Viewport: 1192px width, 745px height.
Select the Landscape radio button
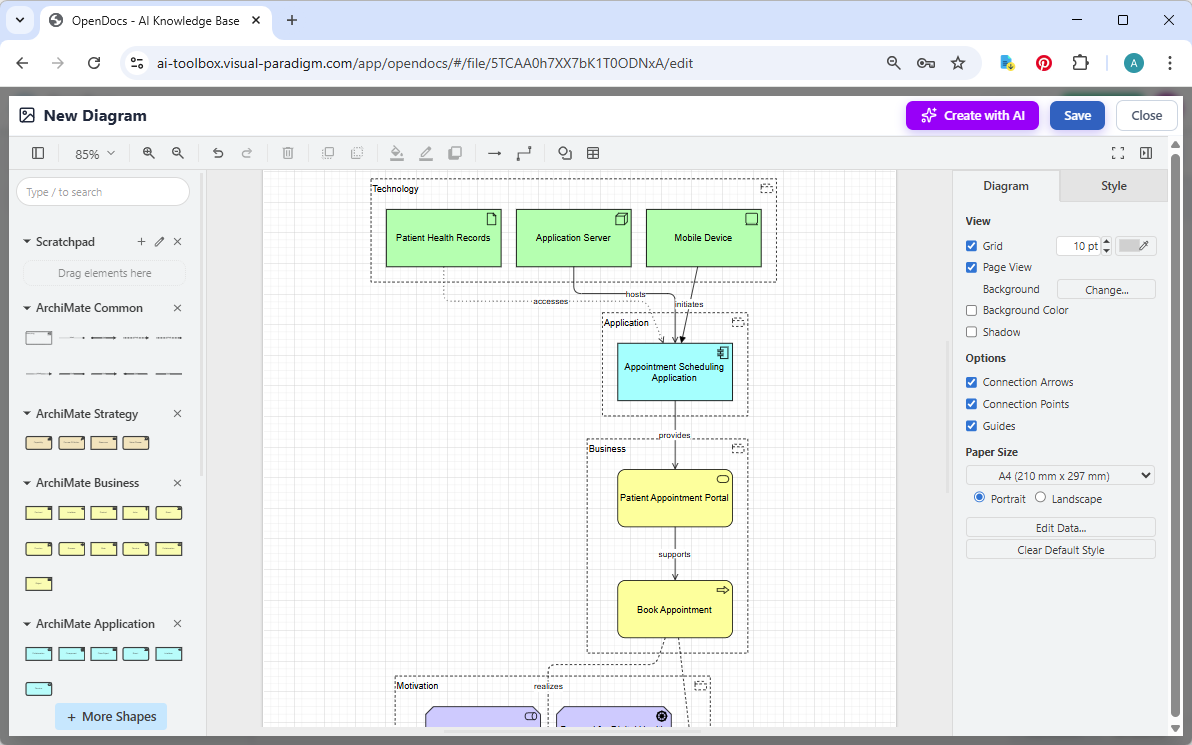click(x=1041, y=498)
